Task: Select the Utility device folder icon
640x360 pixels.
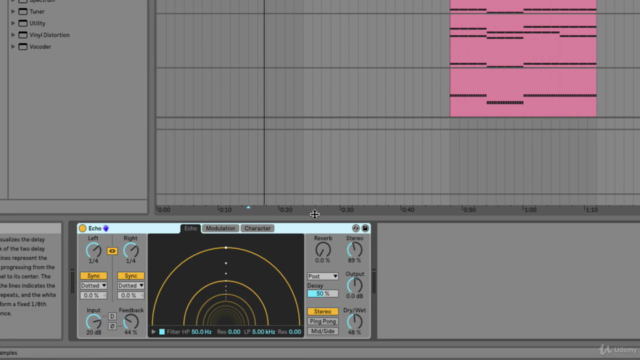Action: pos(23,23)
